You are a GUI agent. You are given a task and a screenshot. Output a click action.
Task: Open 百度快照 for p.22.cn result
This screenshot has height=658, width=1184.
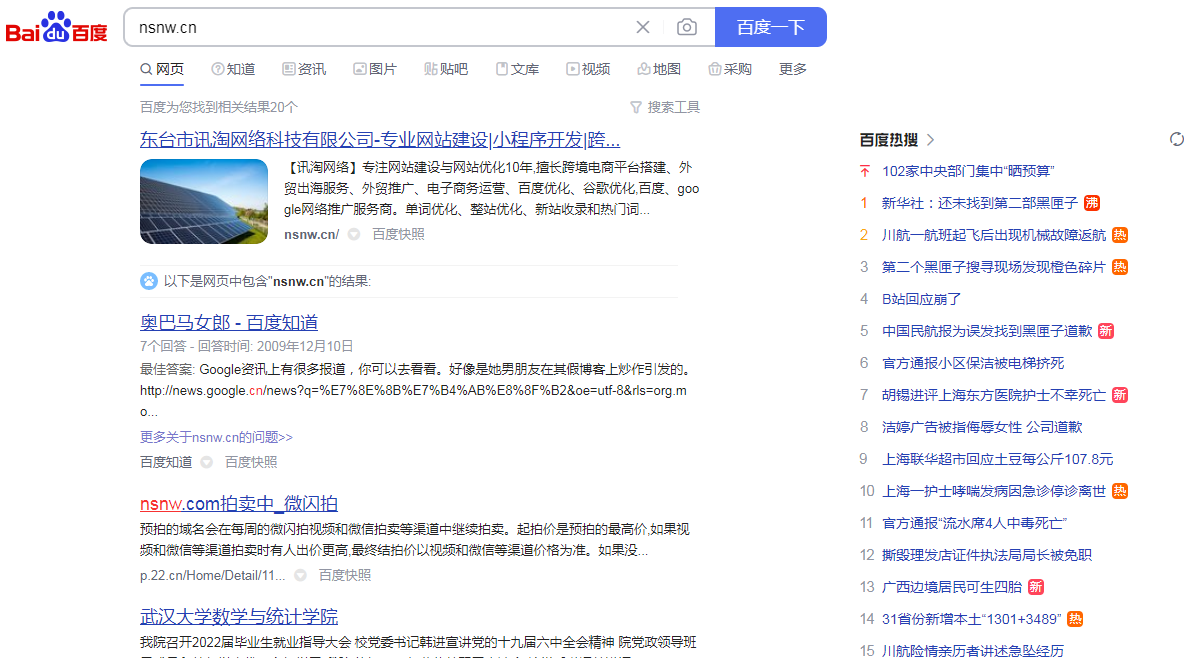click(344, 576)
